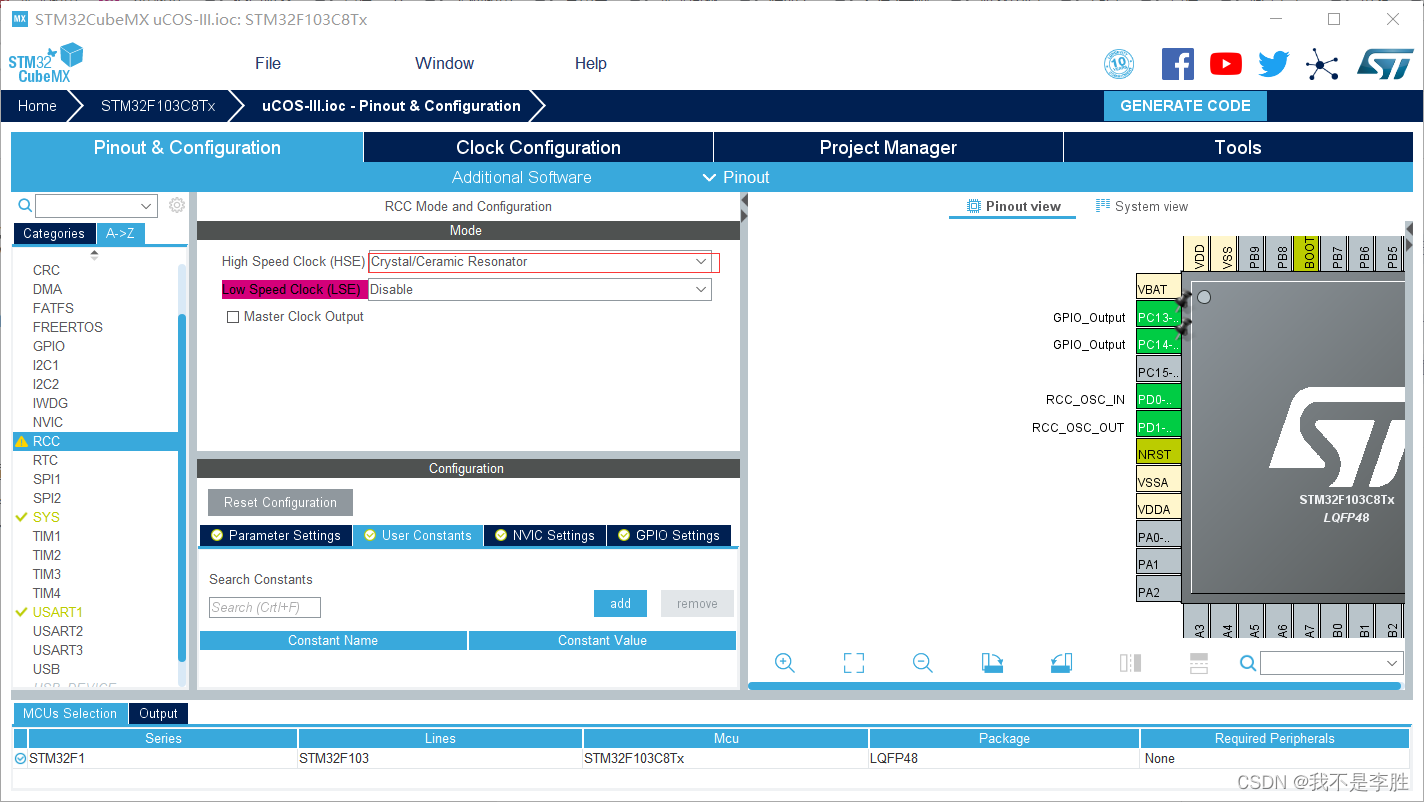Switch to the Parameter Settings tab

point(276,536)
